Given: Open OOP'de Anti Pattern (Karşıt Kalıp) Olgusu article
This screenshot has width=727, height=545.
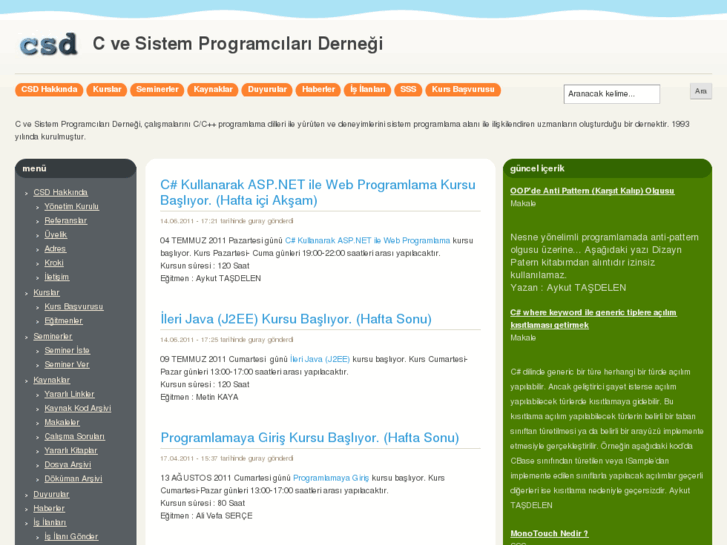Looking at the screenshot, I should point(592,191).
